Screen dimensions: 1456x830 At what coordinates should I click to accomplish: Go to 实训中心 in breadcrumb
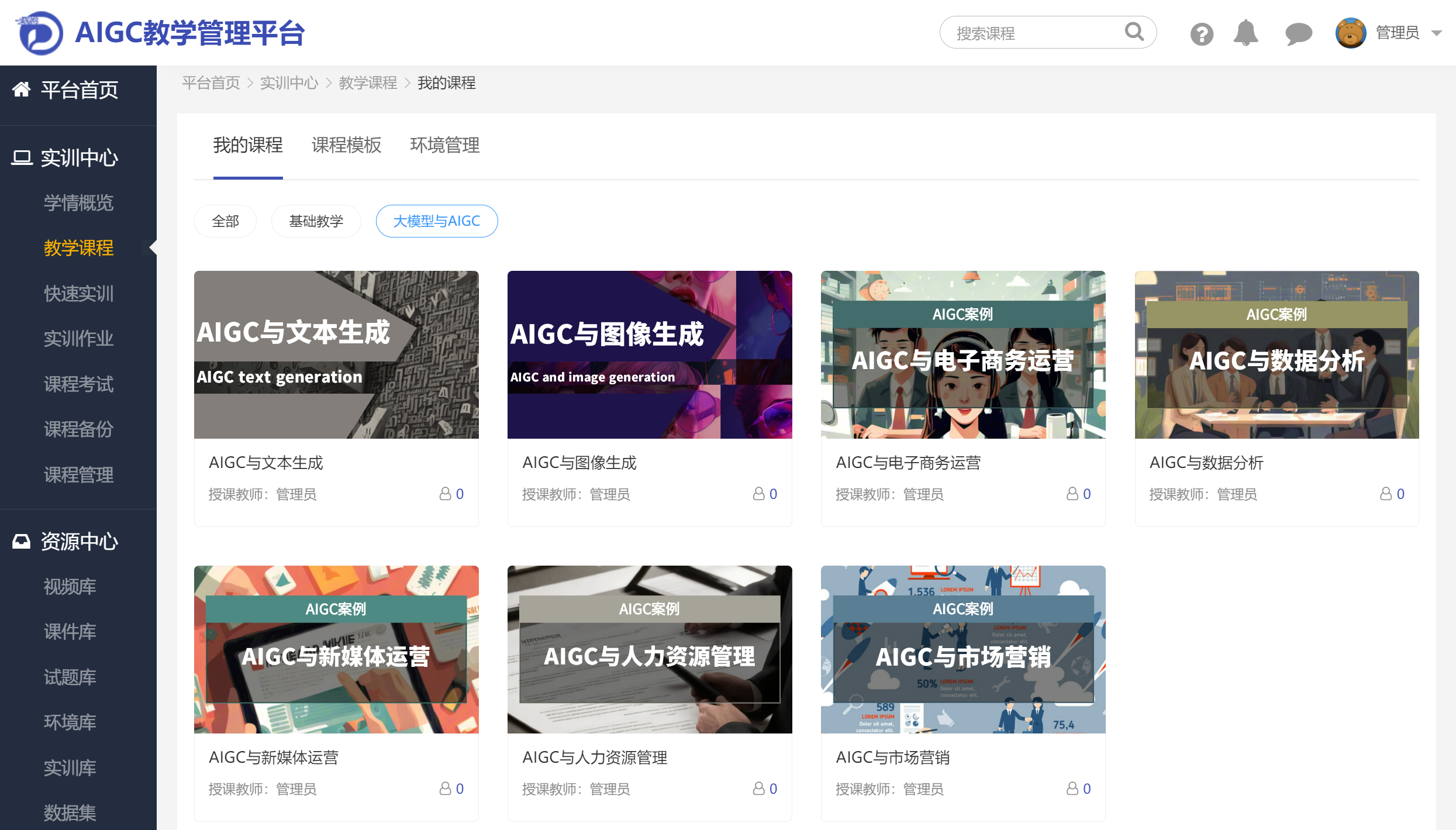(289, 83)
